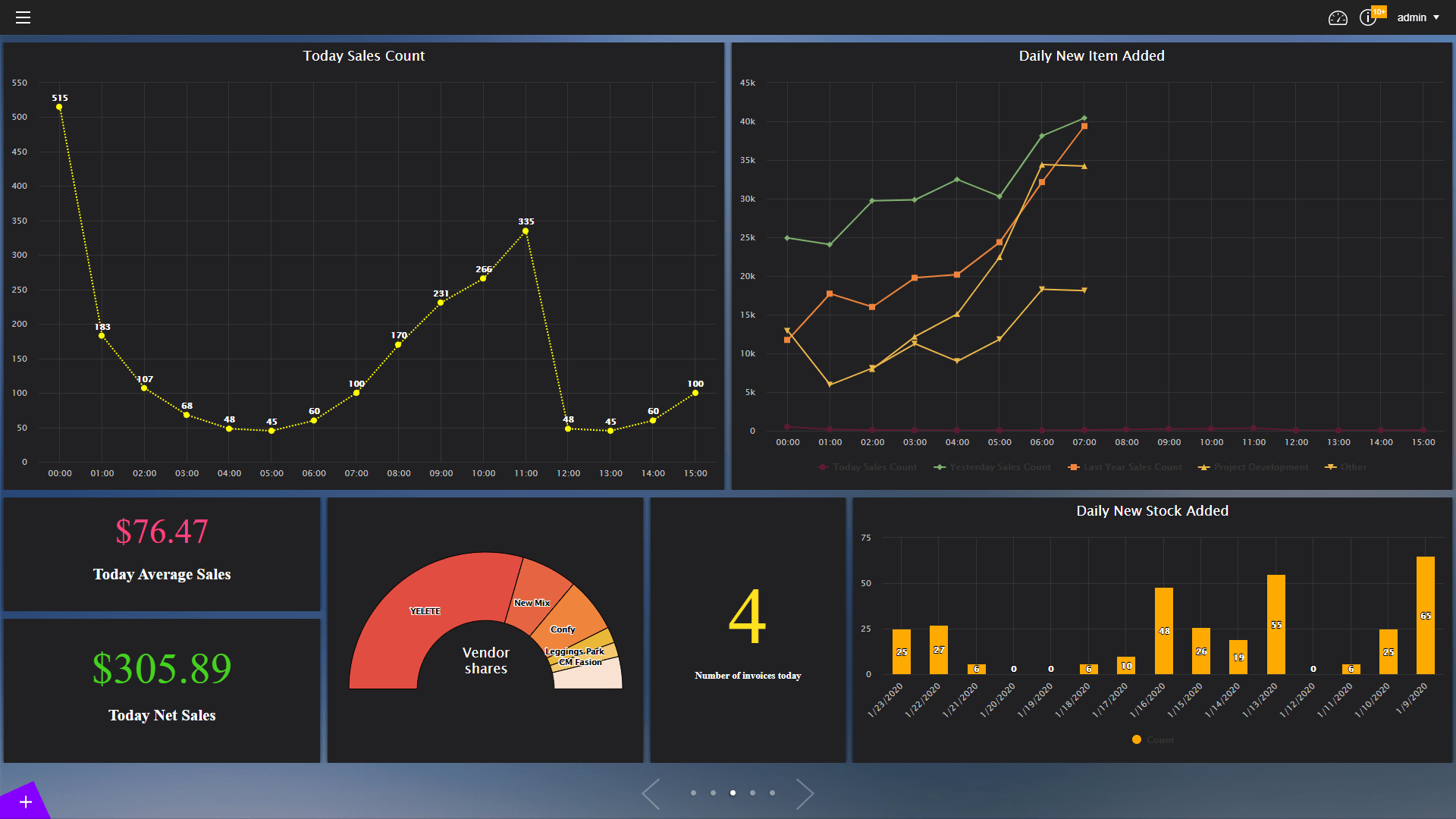Viewport: 1456px width, 819px height.
Task: Click the 65 bar for 1/9/2020
Action: pos(1426,615)
